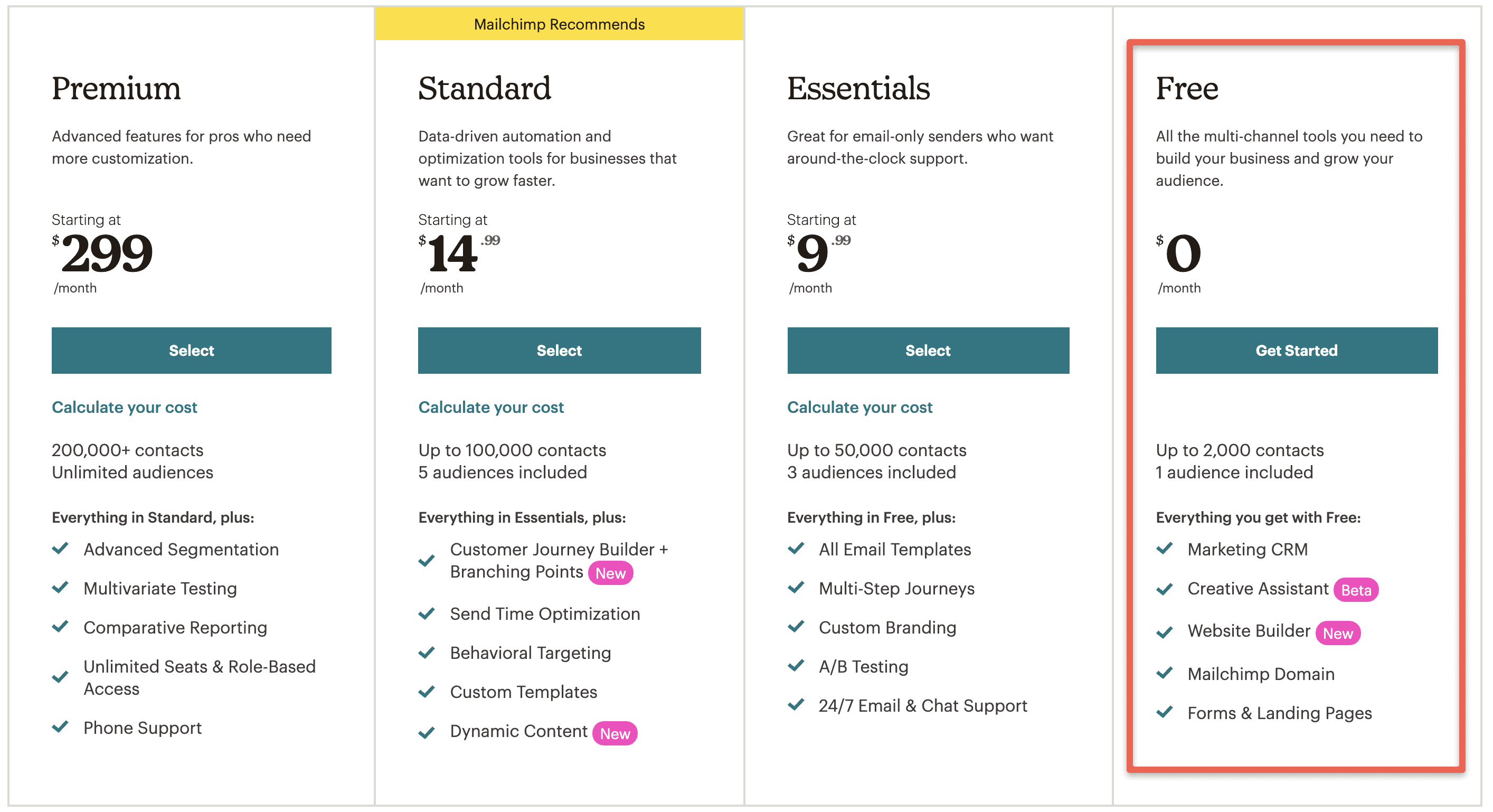Click the $299 Premium price

[107, 253]
